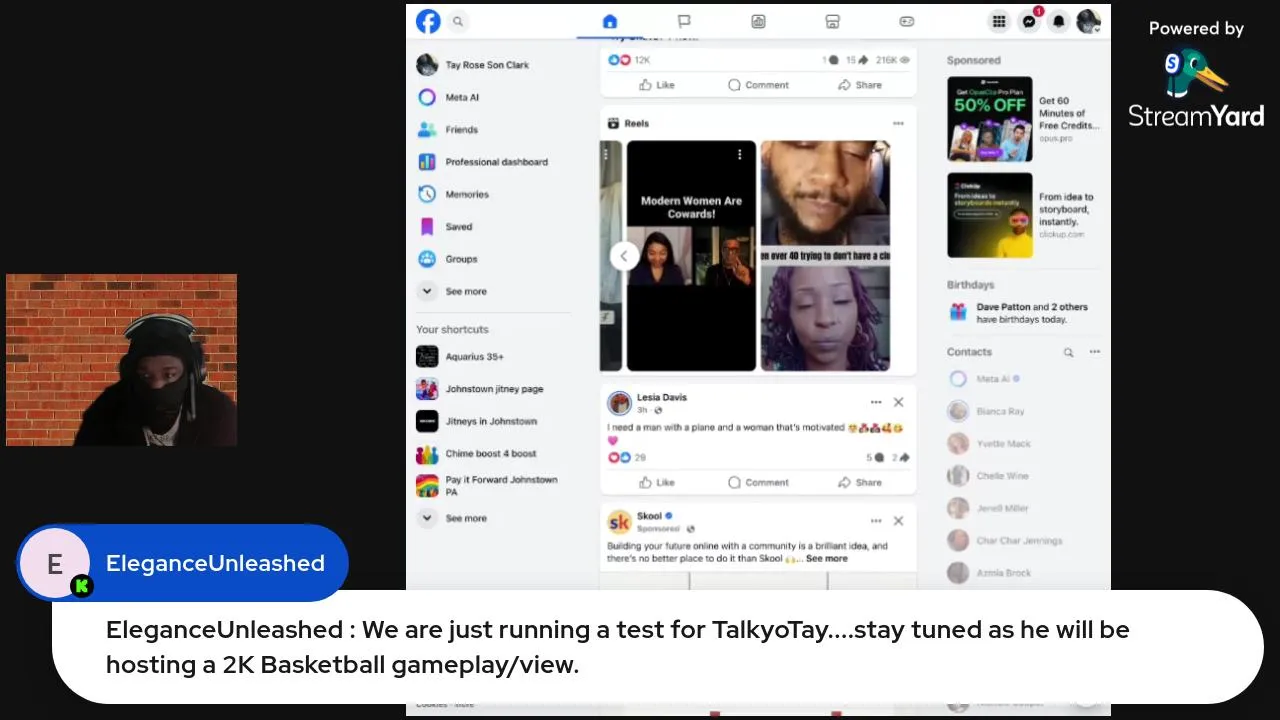The image size is (1280, 720).
Task: Open Dave Patton birthdays notice
Action: point(1023,313)
